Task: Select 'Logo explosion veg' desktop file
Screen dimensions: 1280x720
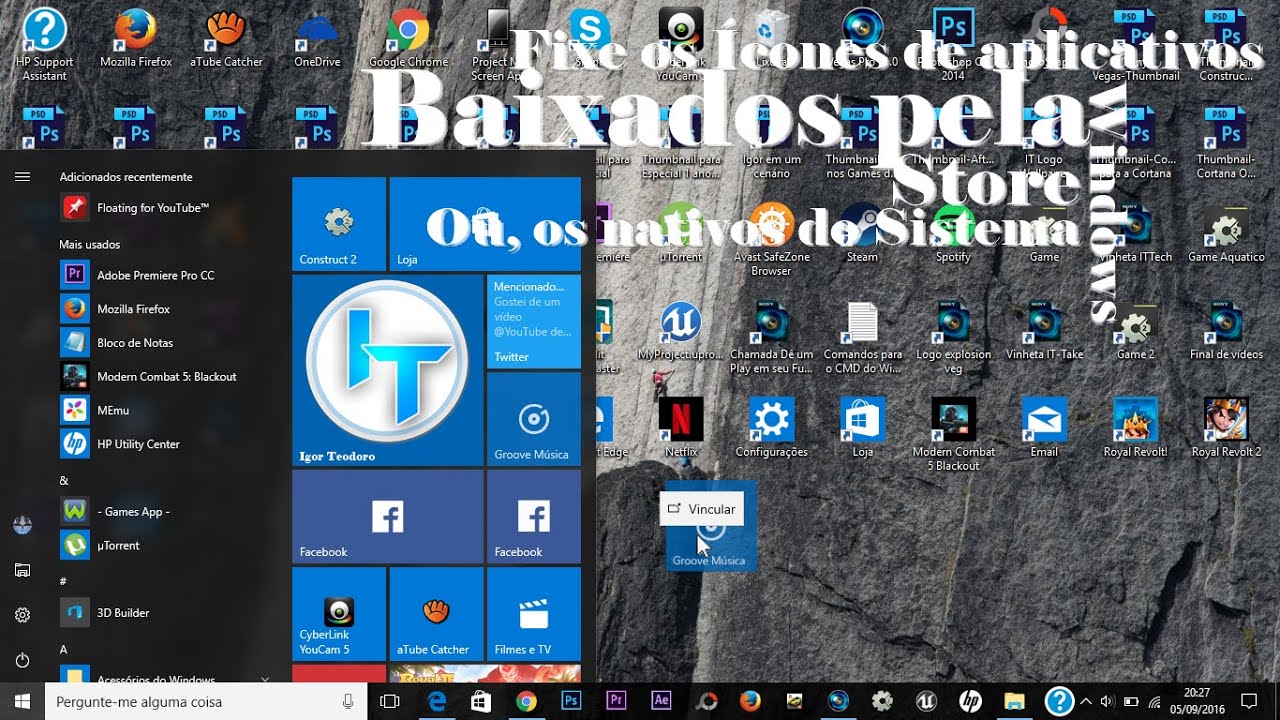Action: pos(953,338)
